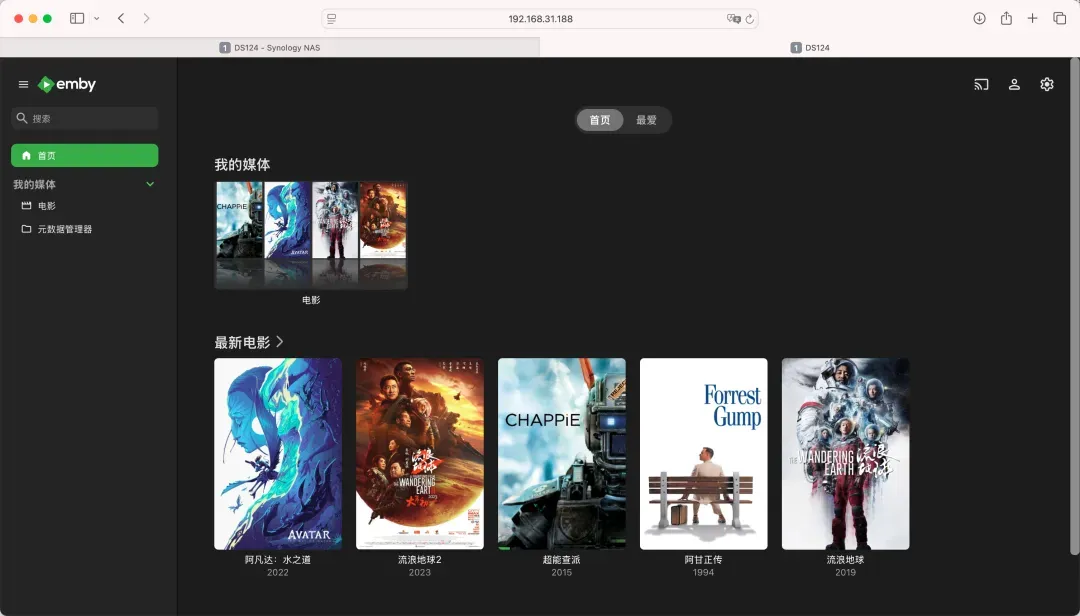Click the 我的媒体 main heading
1080x616 pixels.
coord(242,165)
